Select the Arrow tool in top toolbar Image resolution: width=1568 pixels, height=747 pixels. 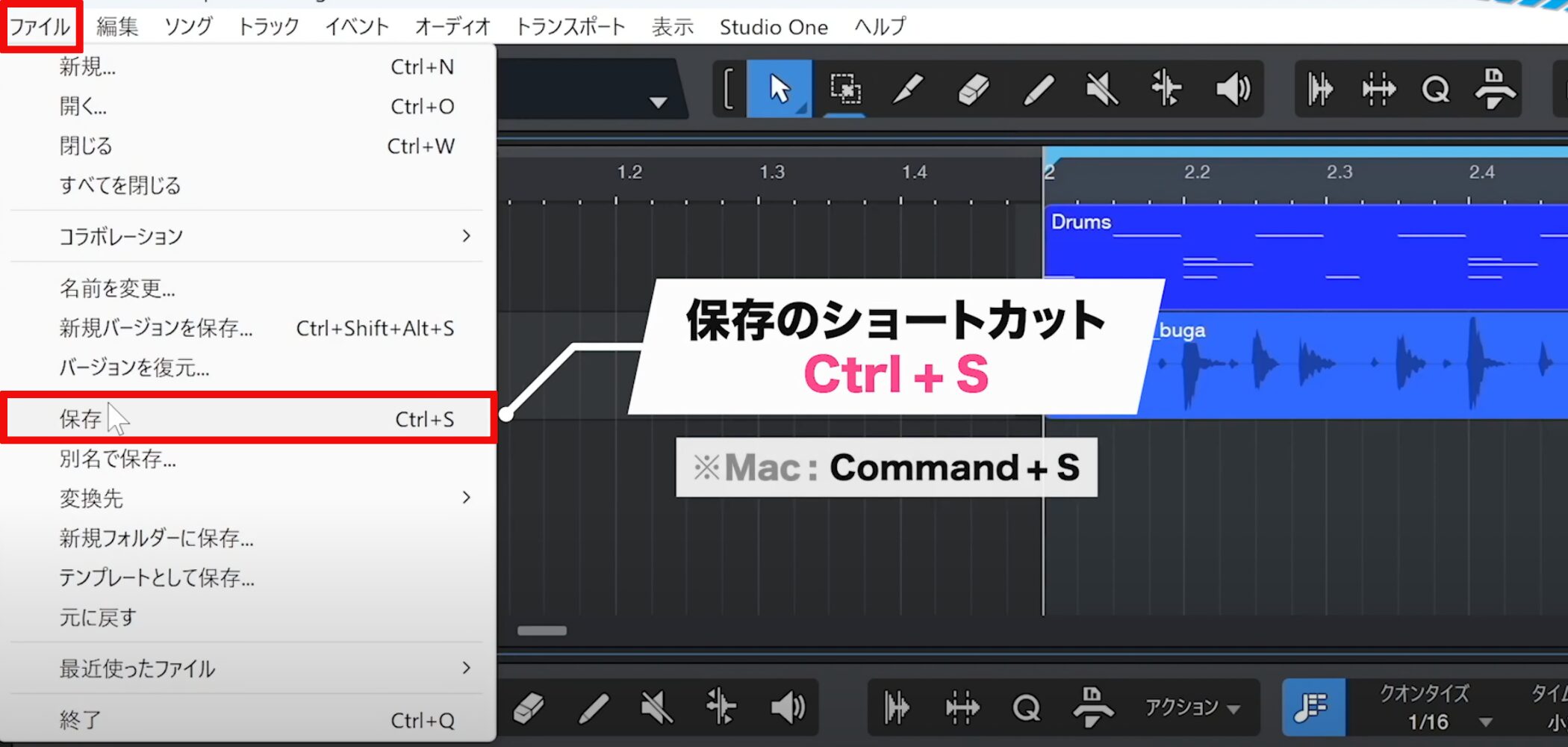(780, 89)
